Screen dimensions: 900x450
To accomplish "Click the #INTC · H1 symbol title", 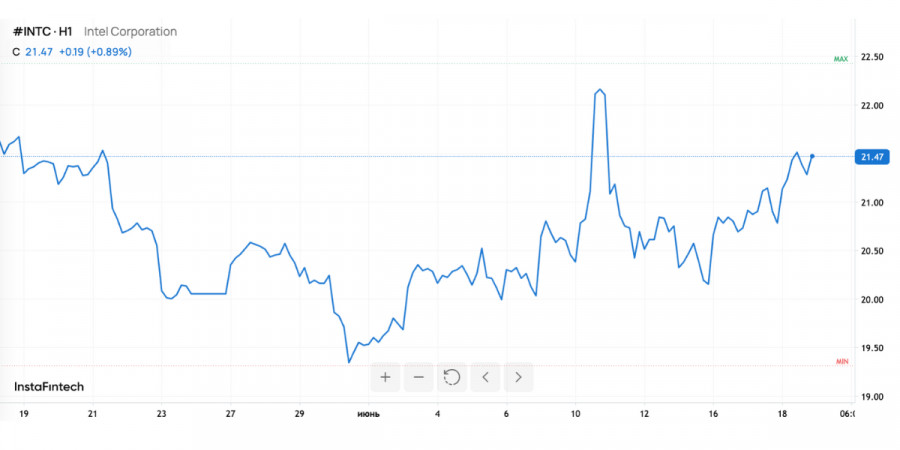I will (x=43, y=32).
